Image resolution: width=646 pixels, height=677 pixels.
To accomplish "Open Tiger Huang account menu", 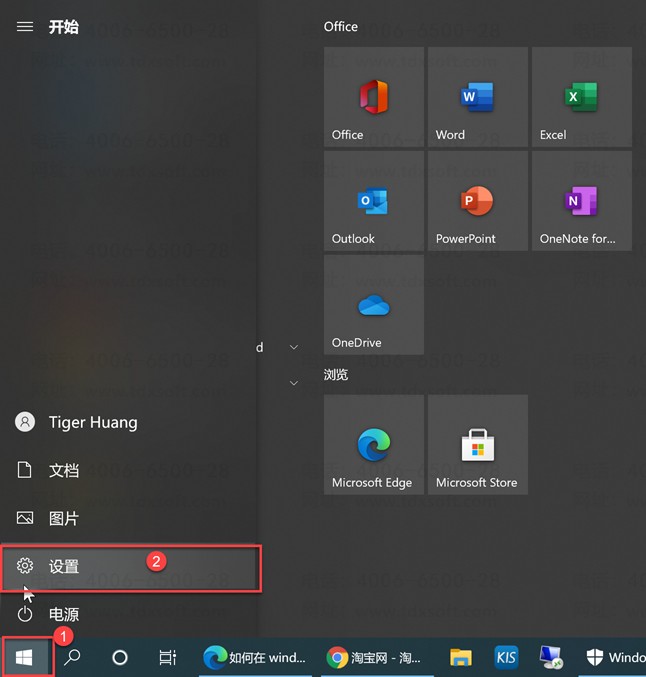I will pos(130,422).
